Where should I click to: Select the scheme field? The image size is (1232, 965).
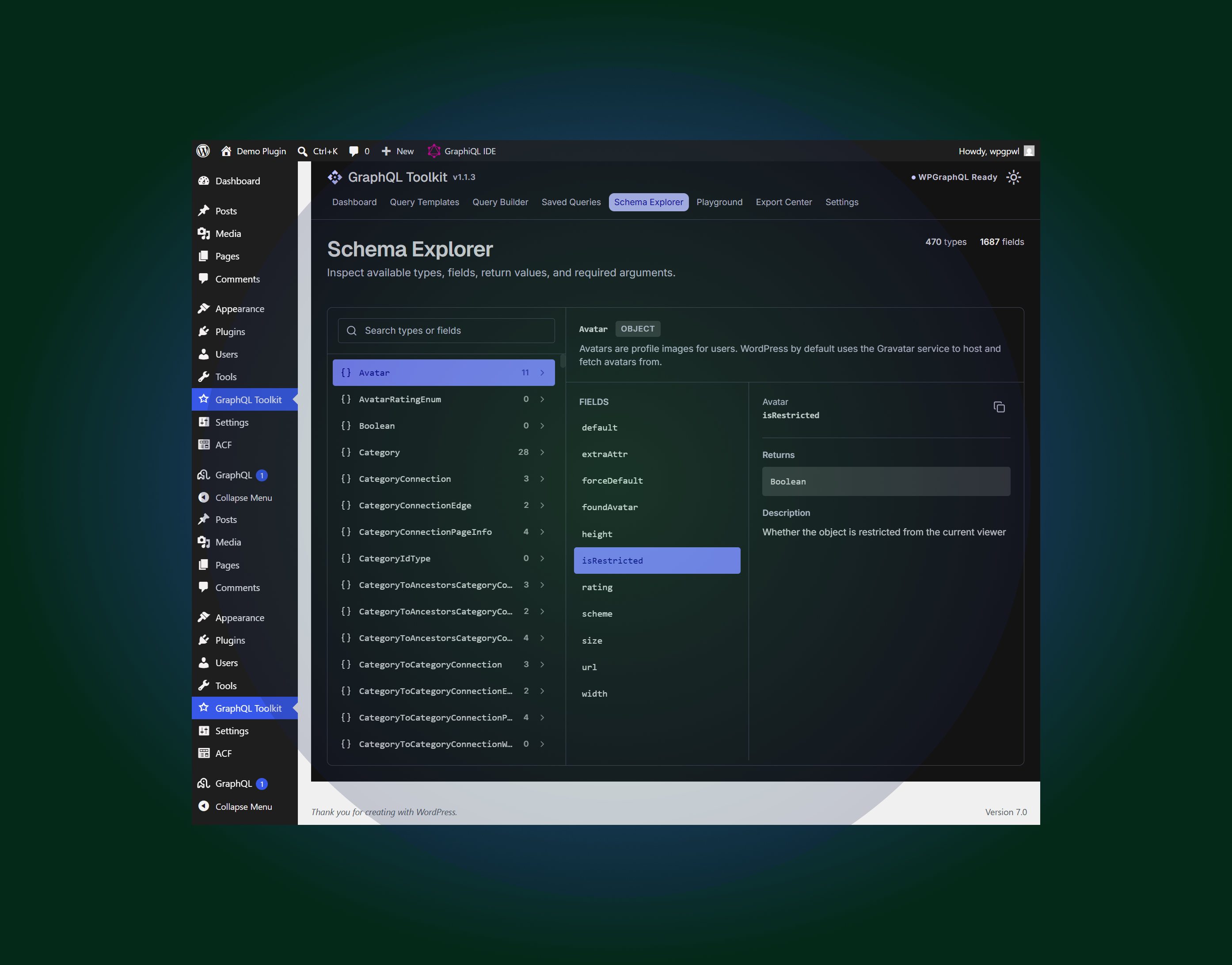(657, 614)
